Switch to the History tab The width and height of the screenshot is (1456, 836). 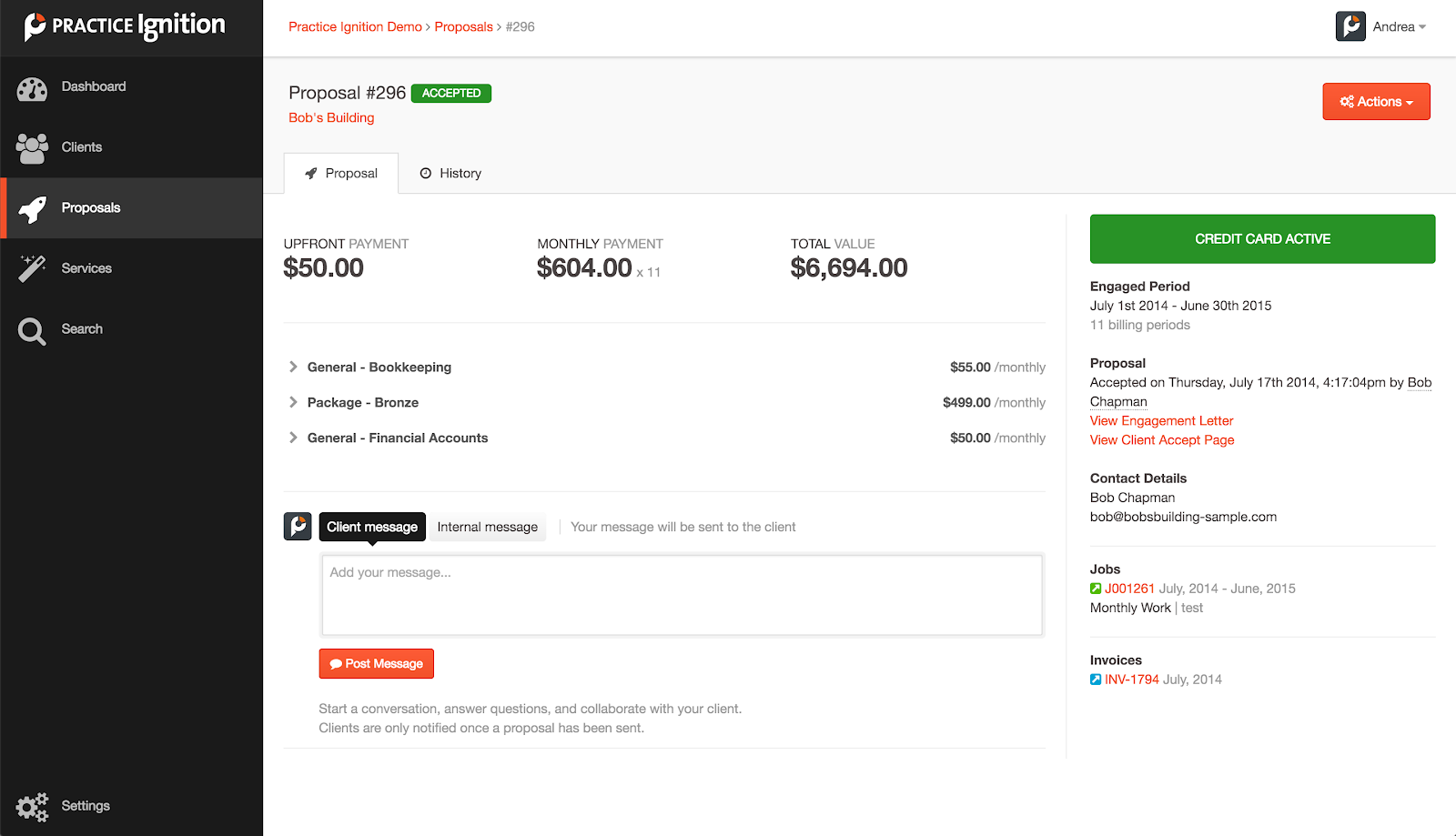[x=450, y=174]
